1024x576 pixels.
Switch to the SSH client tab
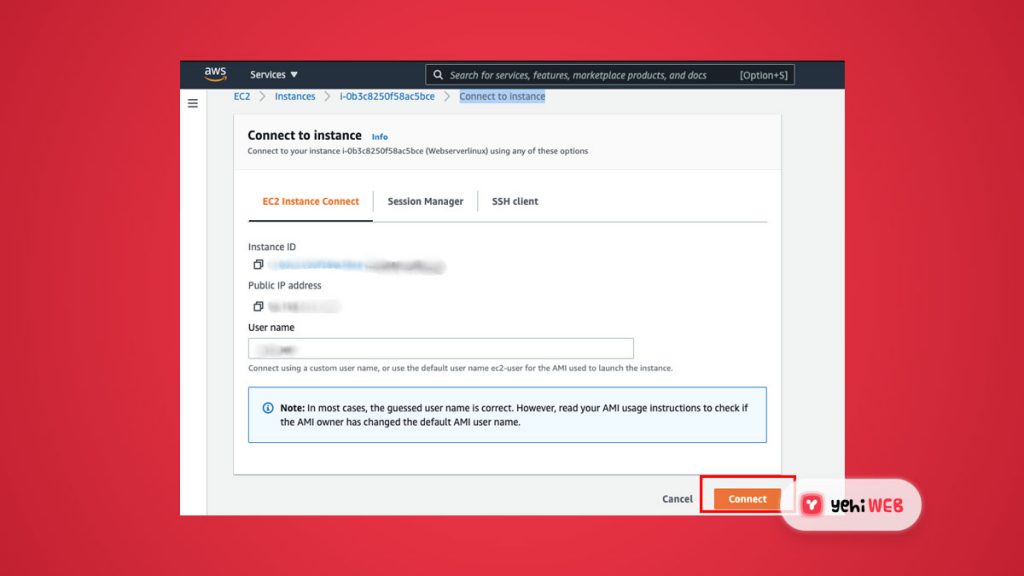(515, 201)
